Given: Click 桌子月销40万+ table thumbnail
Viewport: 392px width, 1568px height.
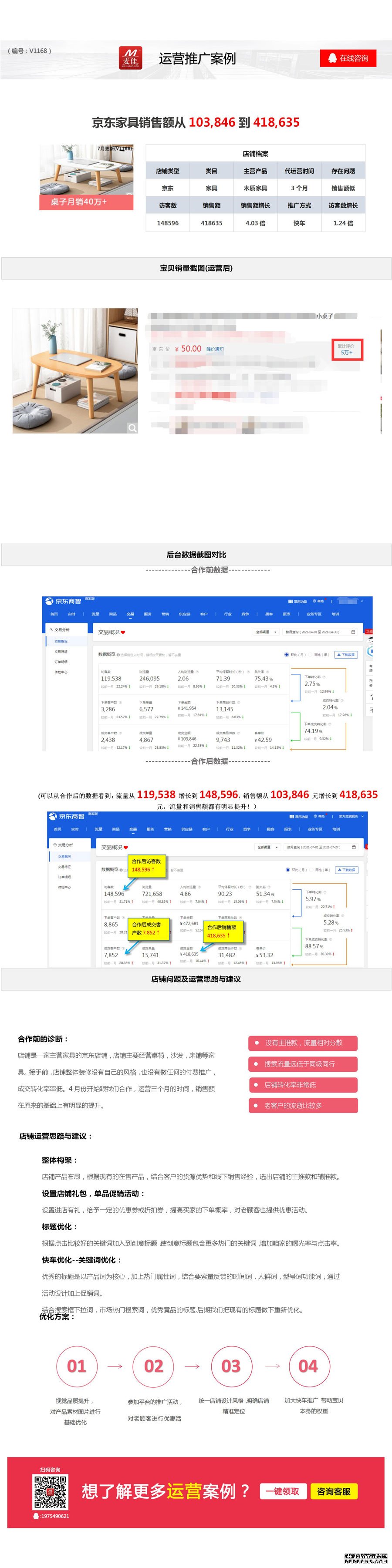Looking at the screenshot, I should click(86, 177).
